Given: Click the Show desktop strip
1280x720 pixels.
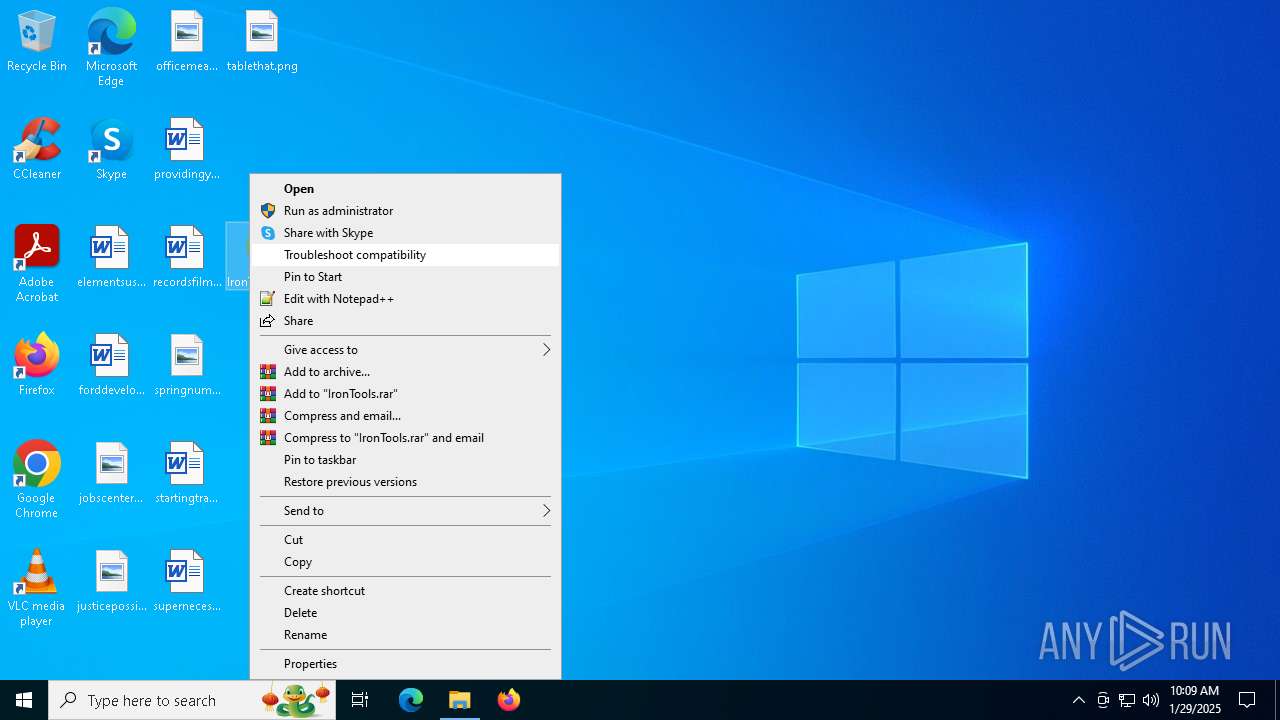Looking at the screenshot, I should [x=1277, y=700].
